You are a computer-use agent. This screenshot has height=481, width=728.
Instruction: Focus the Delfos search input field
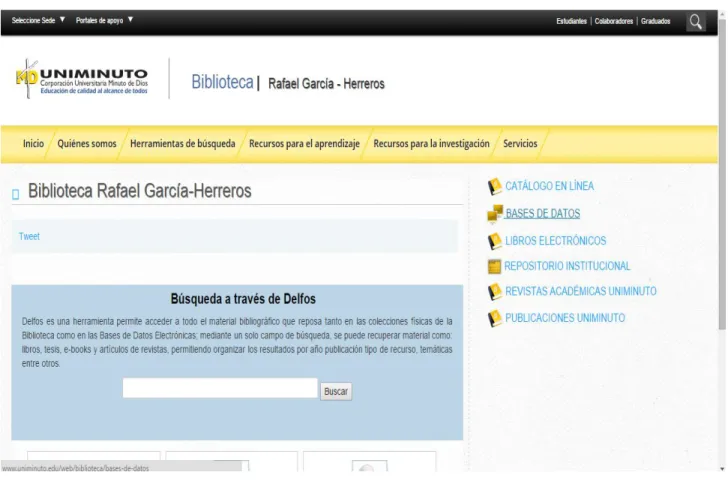point(220,388)
